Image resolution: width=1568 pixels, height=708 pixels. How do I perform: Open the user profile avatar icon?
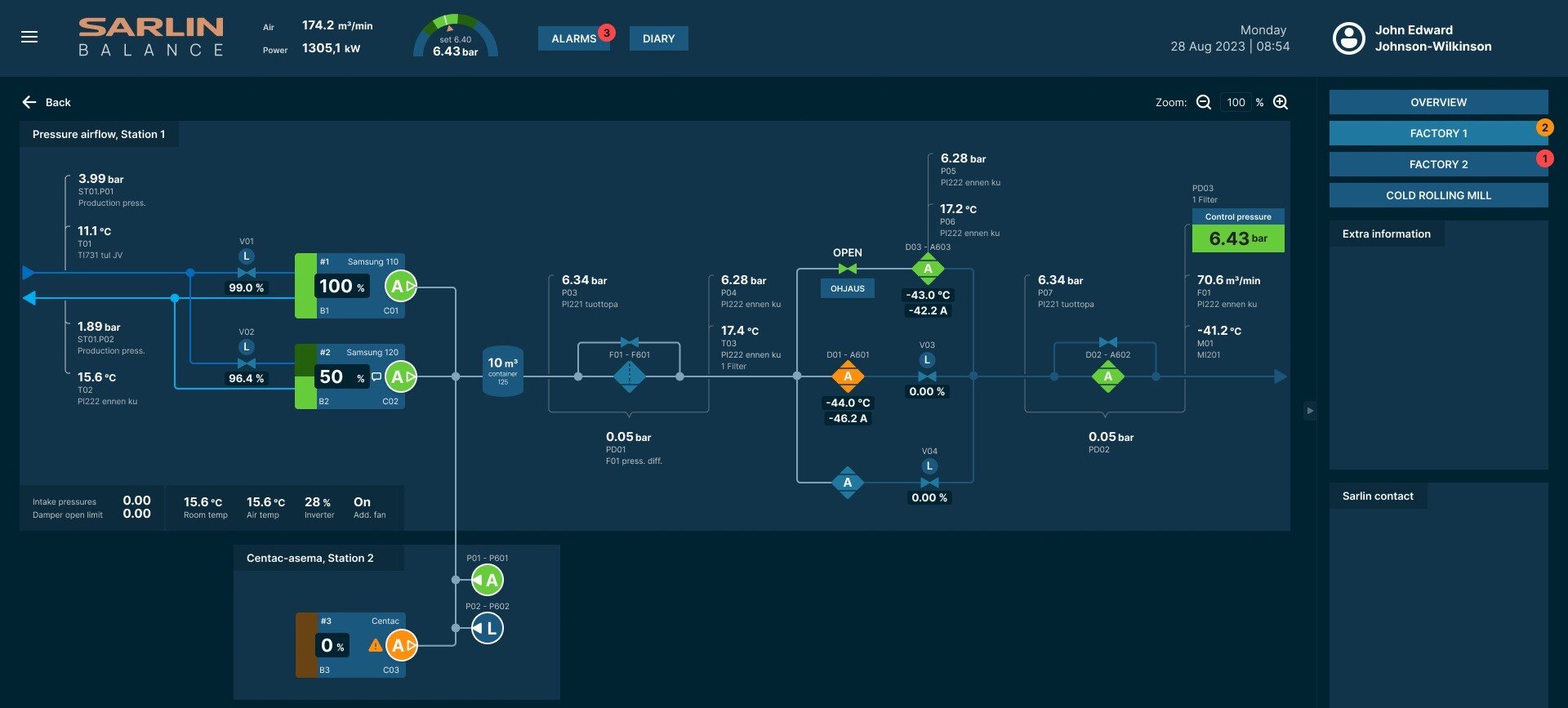pyautogui.click(x=1348, y=38)
